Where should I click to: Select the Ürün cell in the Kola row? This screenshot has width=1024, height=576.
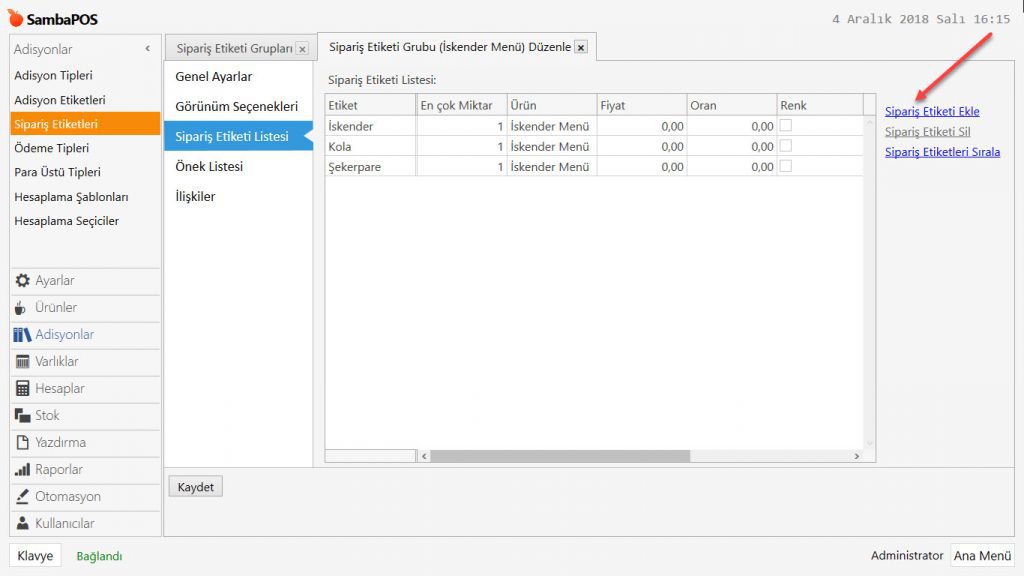[x=550, y=146]
